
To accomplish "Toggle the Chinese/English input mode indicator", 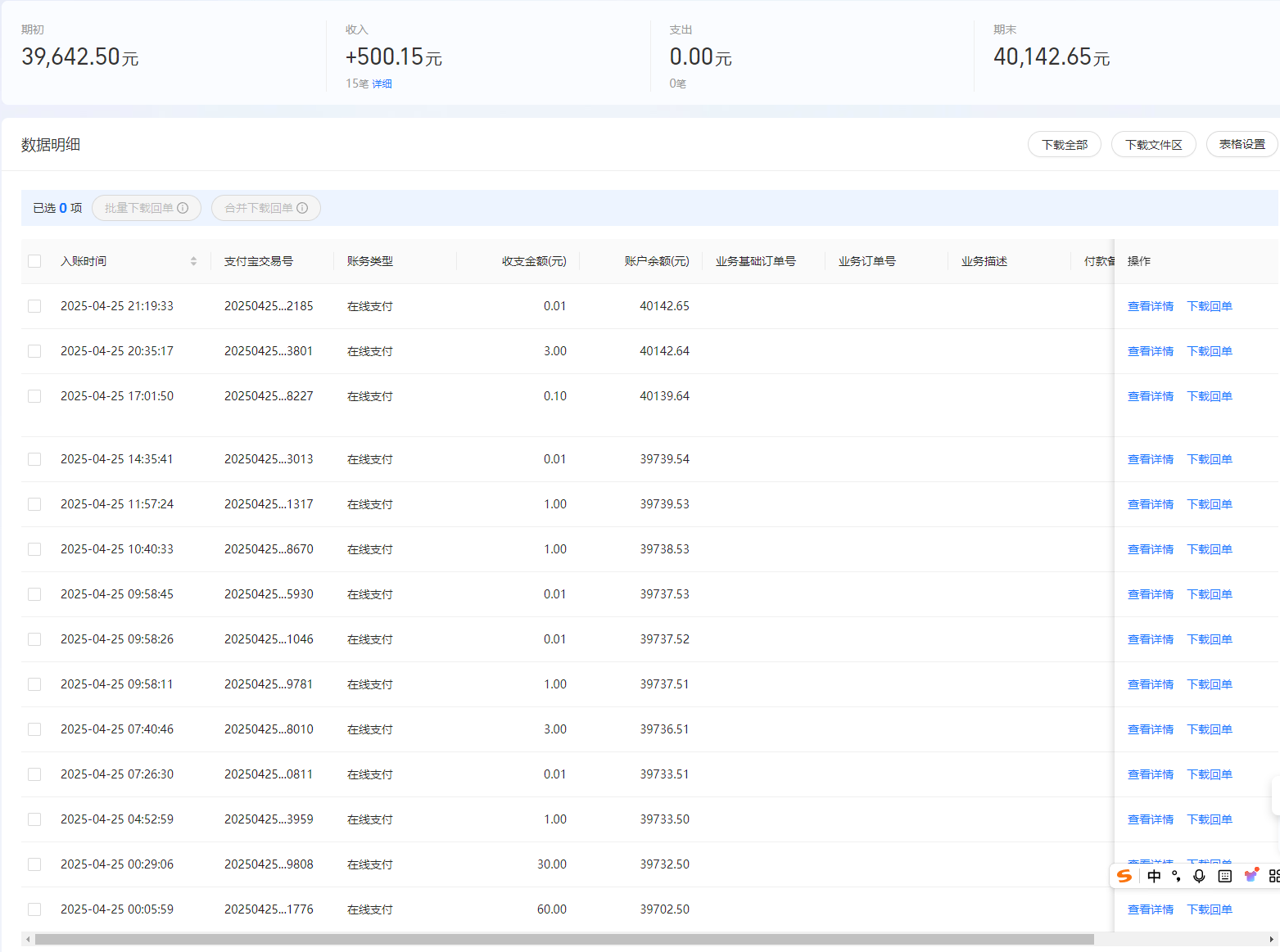I will pyautogui.click(x=1154, y=876).
